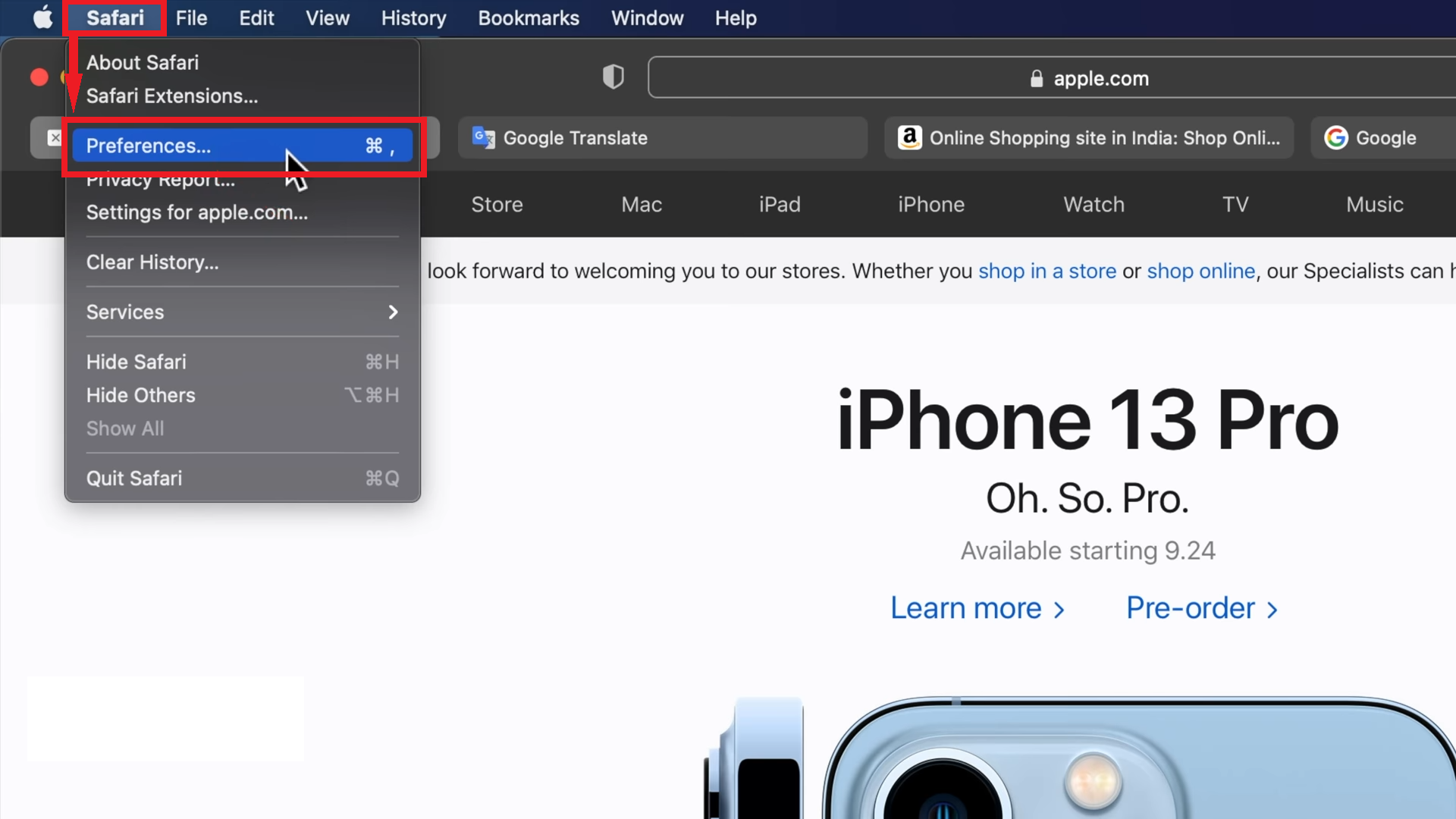Click the shop online link

point(1201,271)
